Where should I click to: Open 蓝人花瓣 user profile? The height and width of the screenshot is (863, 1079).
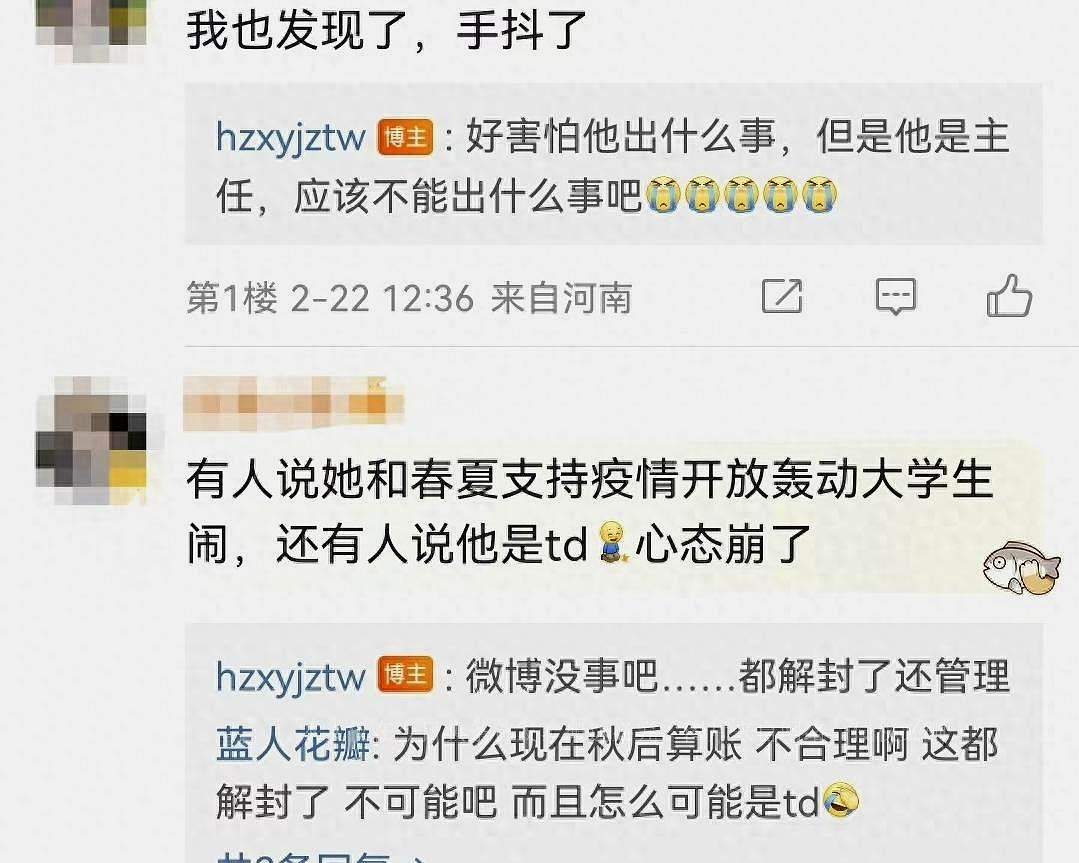(x=293, y=744)
